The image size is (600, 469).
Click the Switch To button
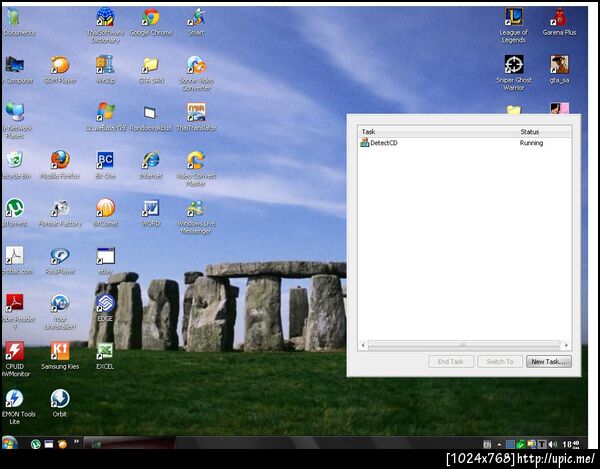pos(500,362)
